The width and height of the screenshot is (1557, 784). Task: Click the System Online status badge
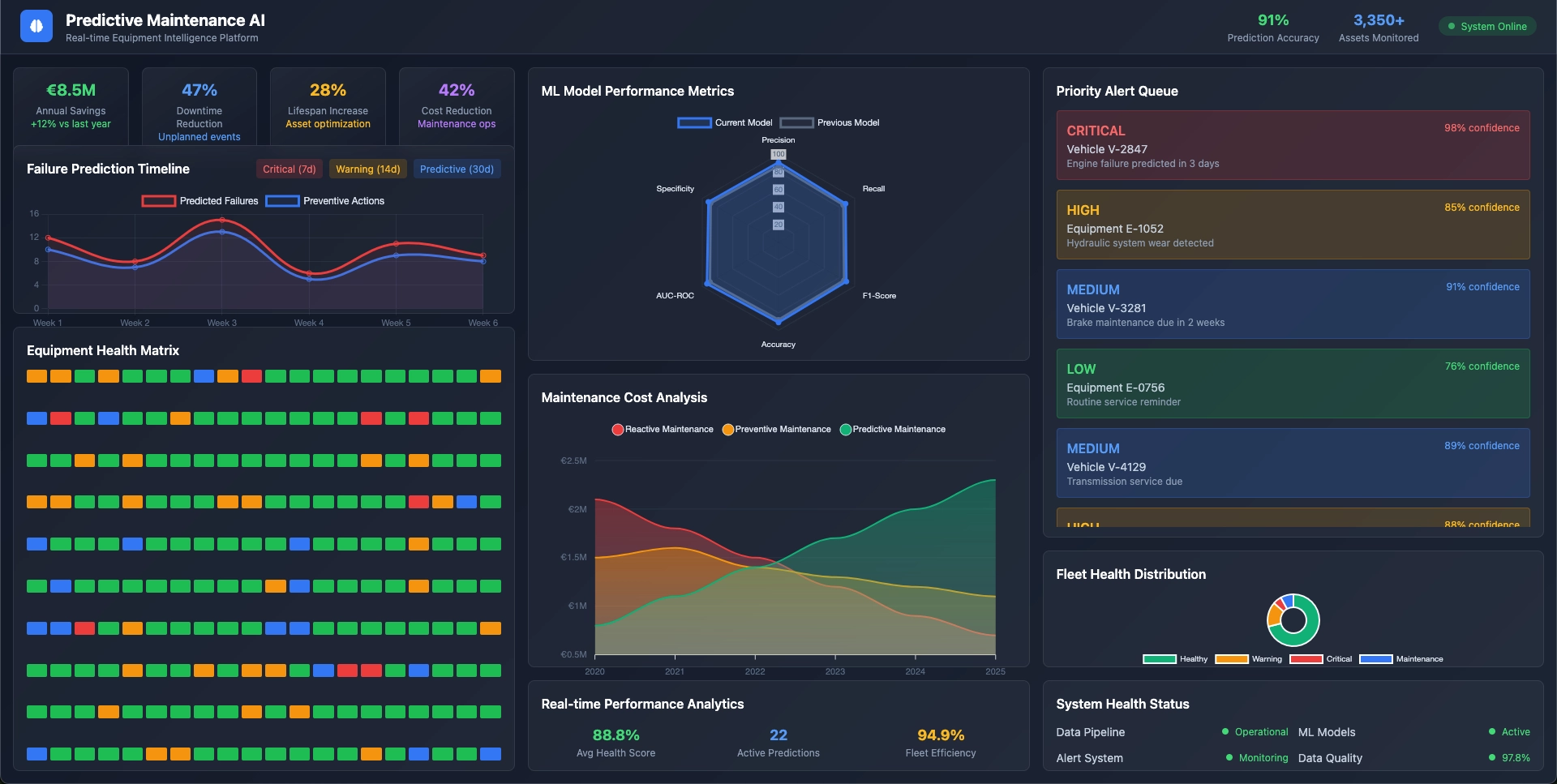(1486, 27)
